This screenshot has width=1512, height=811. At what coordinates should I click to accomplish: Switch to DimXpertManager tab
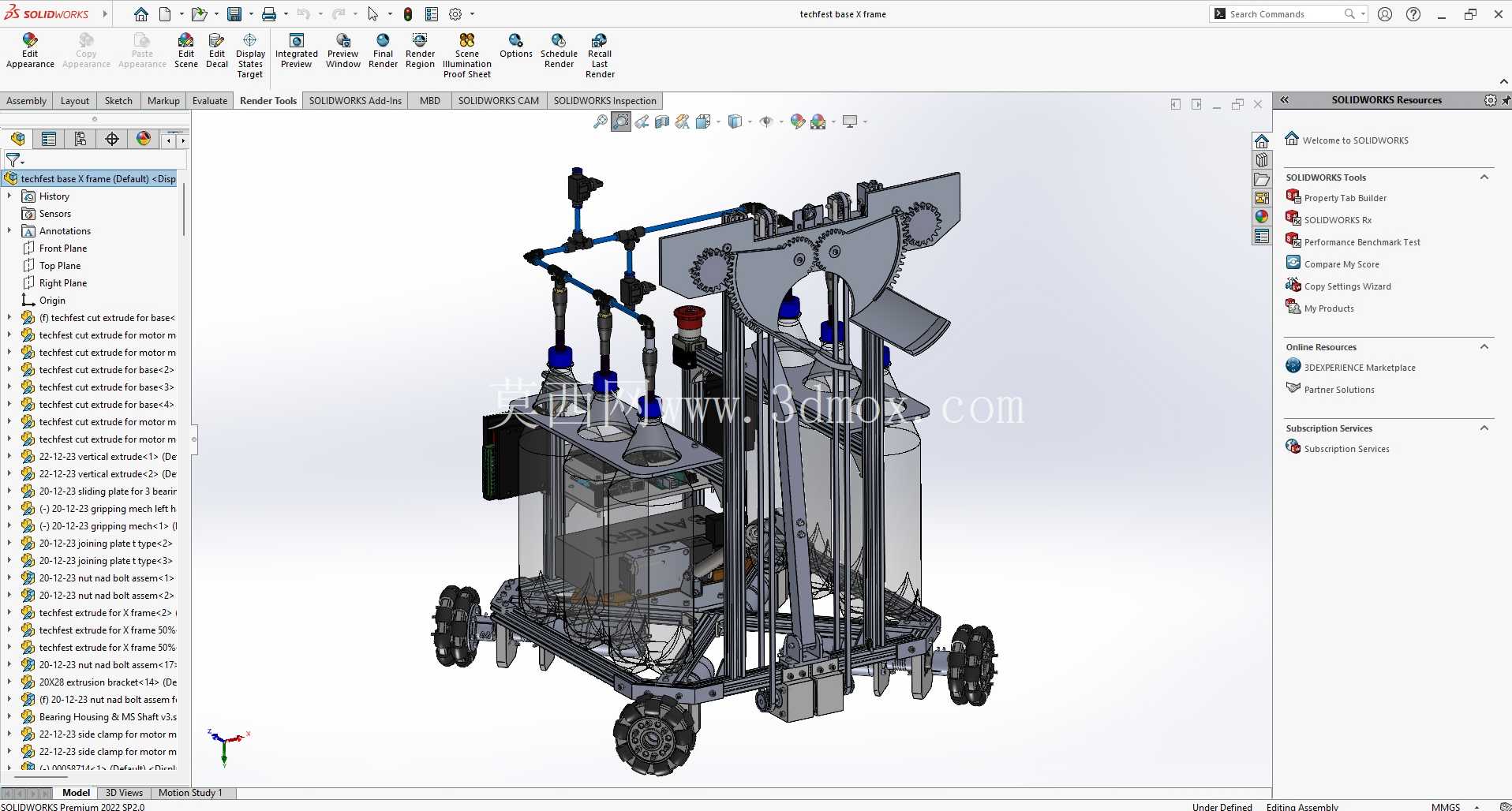click(x=112, y=139)
